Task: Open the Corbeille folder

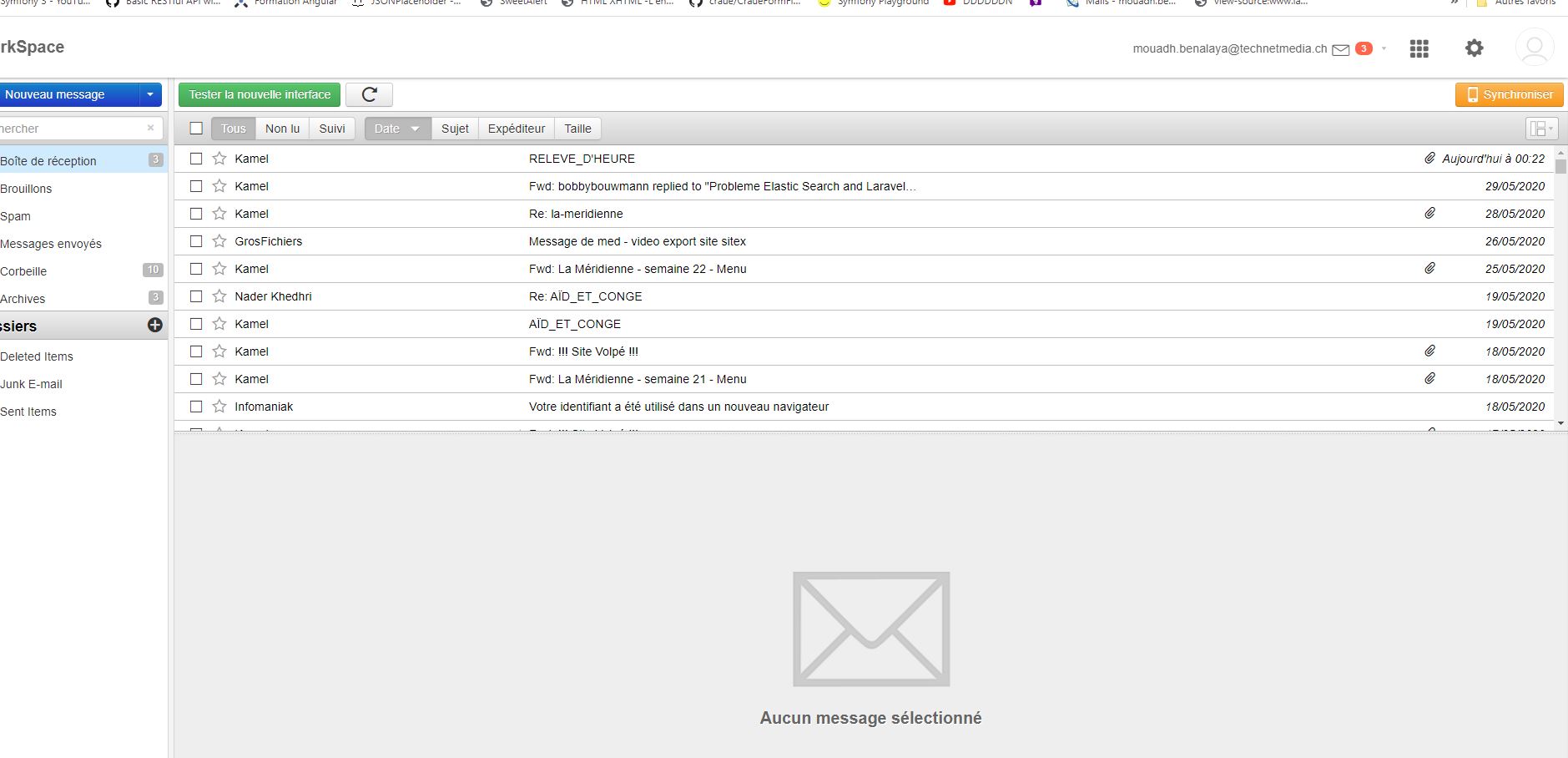Action: (x=24, y=271)
